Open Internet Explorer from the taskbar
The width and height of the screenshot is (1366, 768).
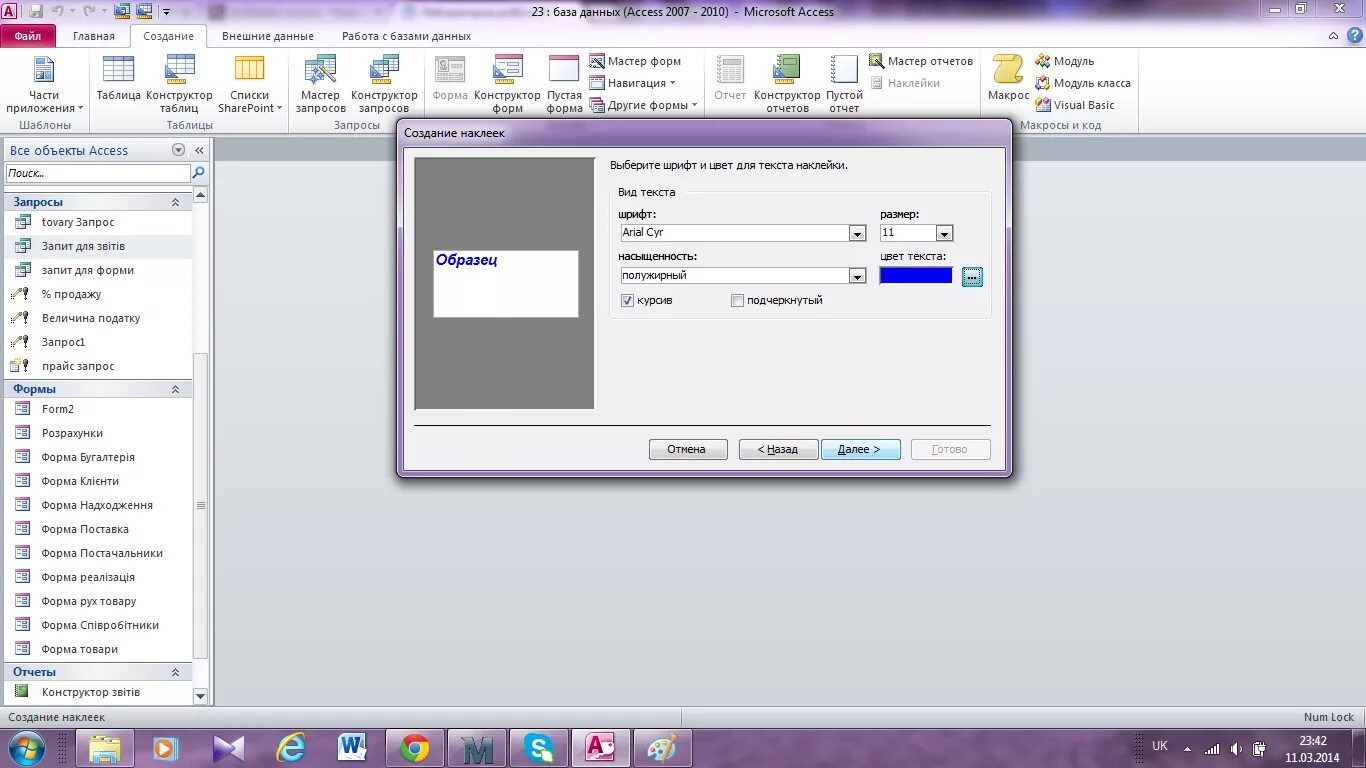pos(291,747)
